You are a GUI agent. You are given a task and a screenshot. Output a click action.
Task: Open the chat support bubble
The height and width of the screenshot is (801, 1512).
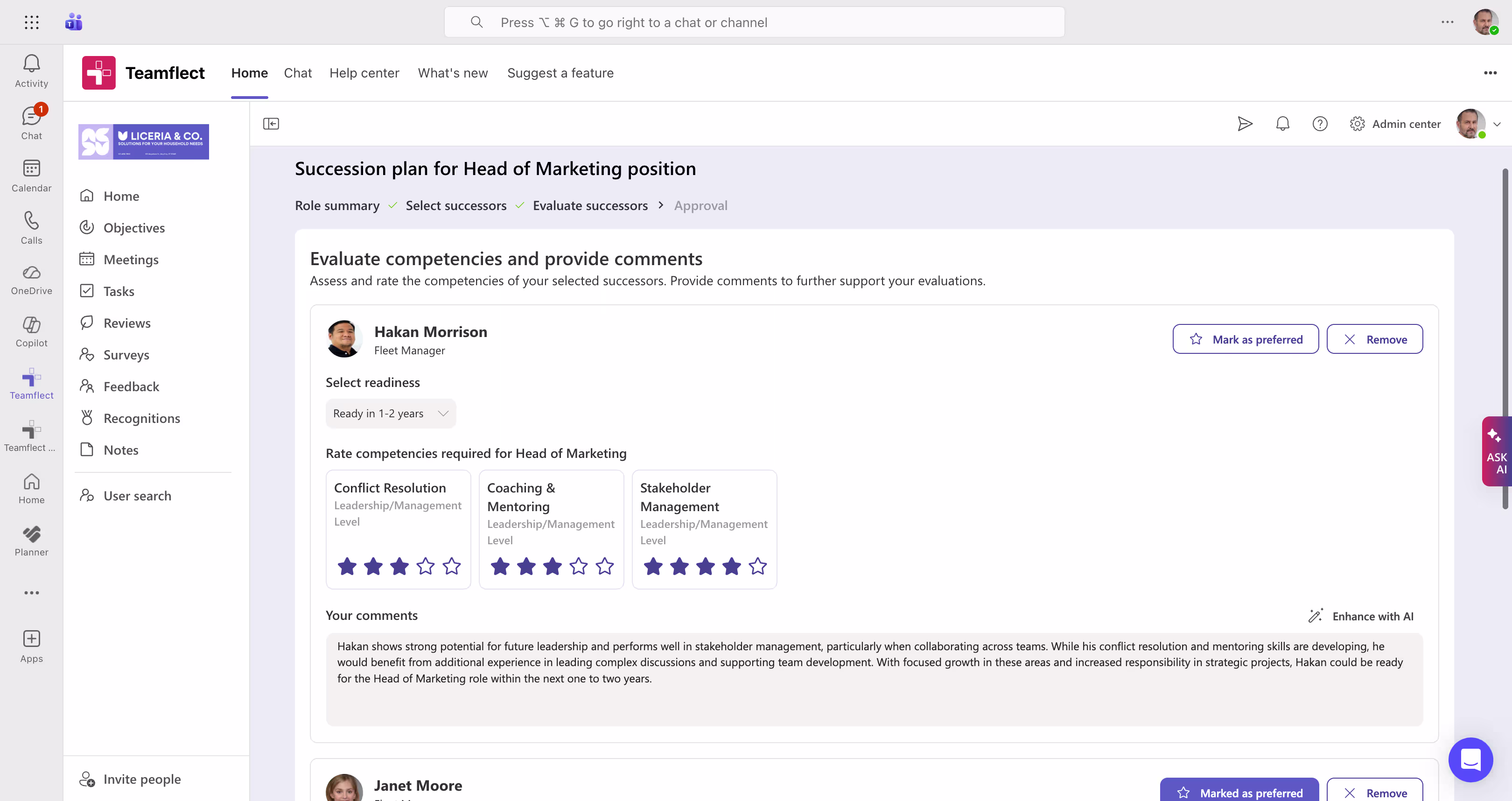click(x=1471, y=760)
